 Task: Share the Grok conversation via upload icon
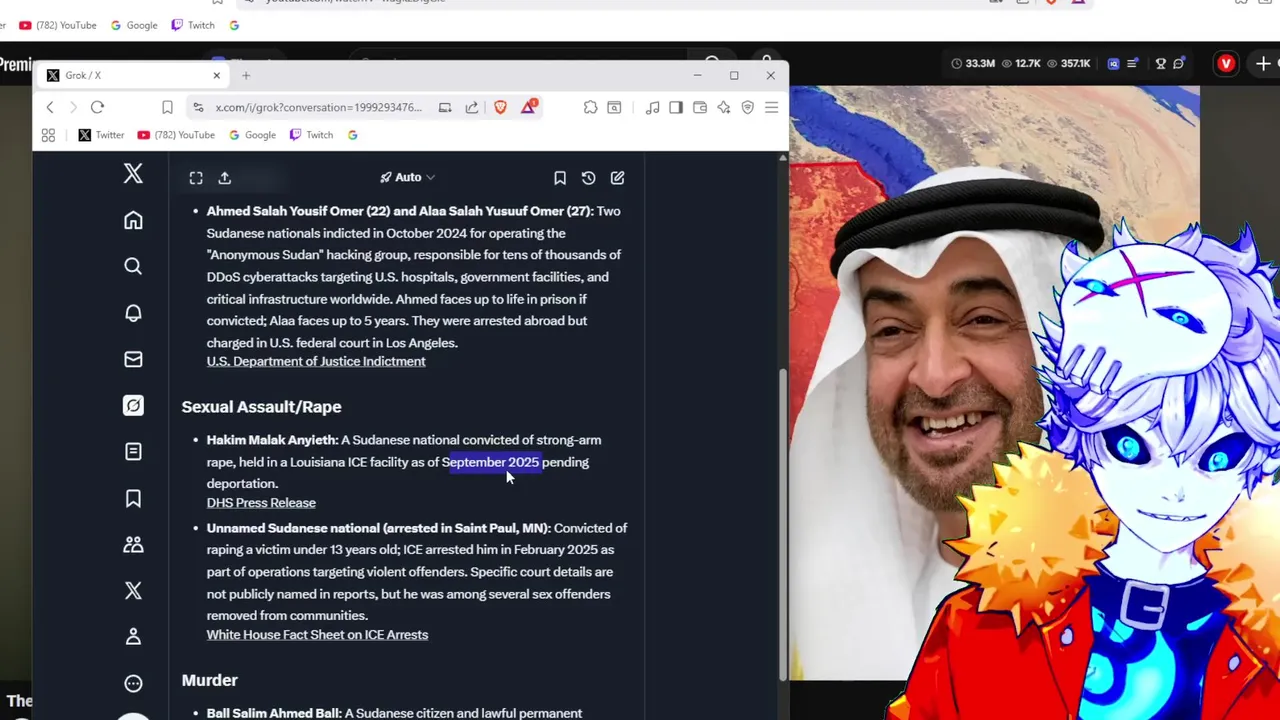pos(225,178)
